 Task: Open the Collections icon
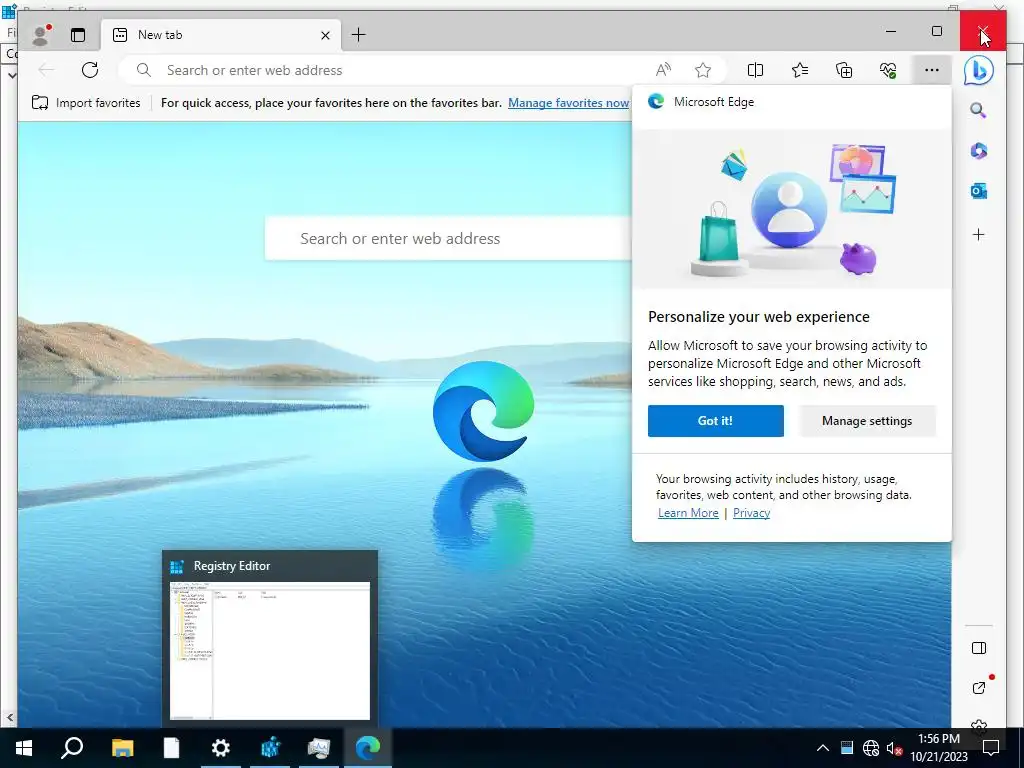844,70
